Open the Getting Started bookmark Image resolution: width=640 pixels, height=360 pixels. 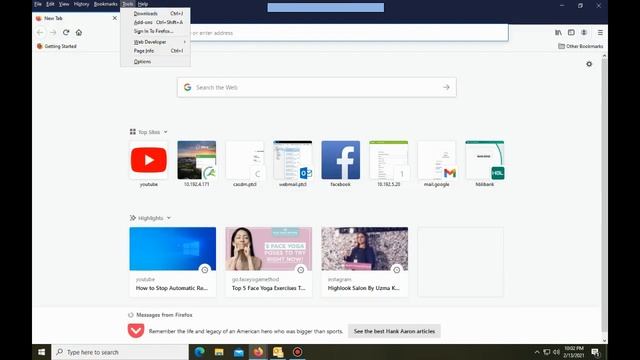point(57,46)
